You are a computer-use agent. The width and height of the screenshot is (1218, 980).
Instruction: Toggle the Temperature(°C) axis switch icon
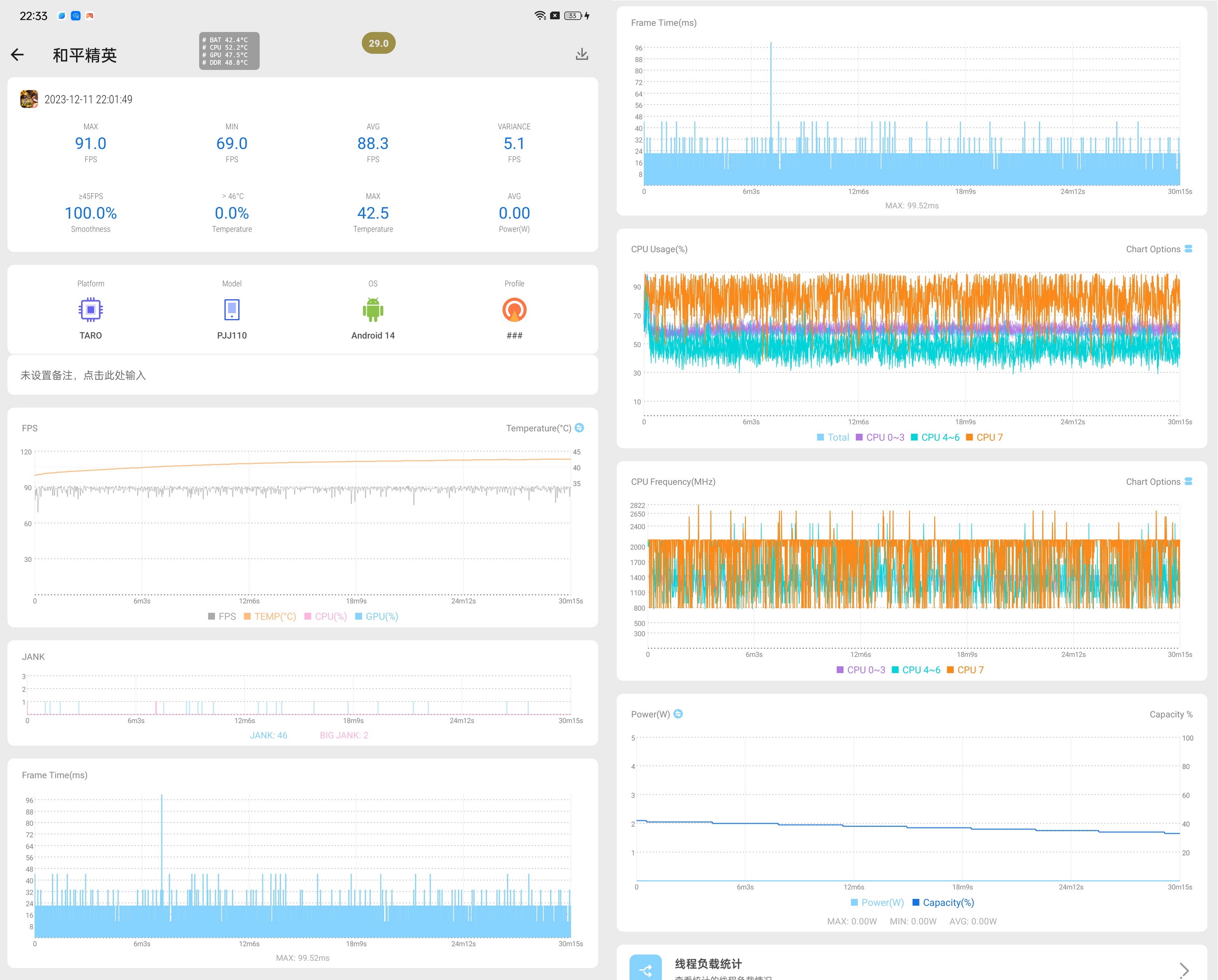click(579, 427)
